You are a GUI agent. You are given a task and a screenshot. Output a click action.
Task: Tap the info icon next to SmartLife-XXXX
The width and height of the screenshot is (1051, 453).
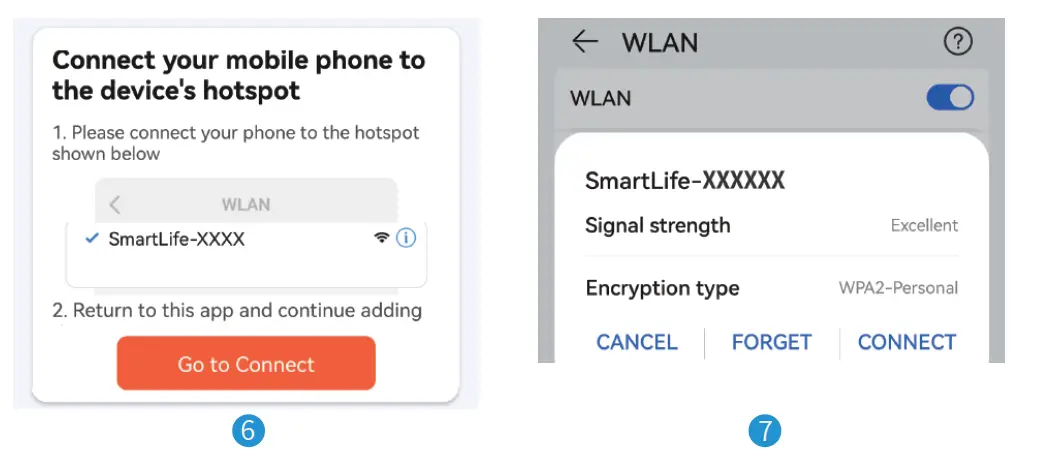406,238
